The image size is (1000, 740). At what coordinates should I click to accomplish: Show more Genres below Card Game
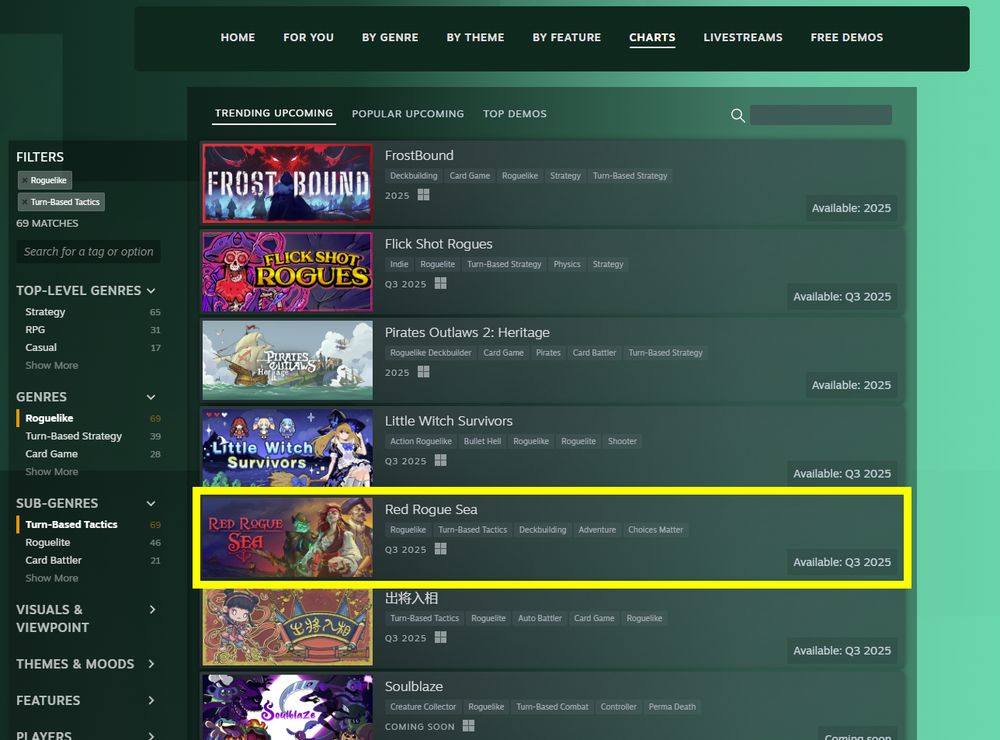tap(52, 472)
